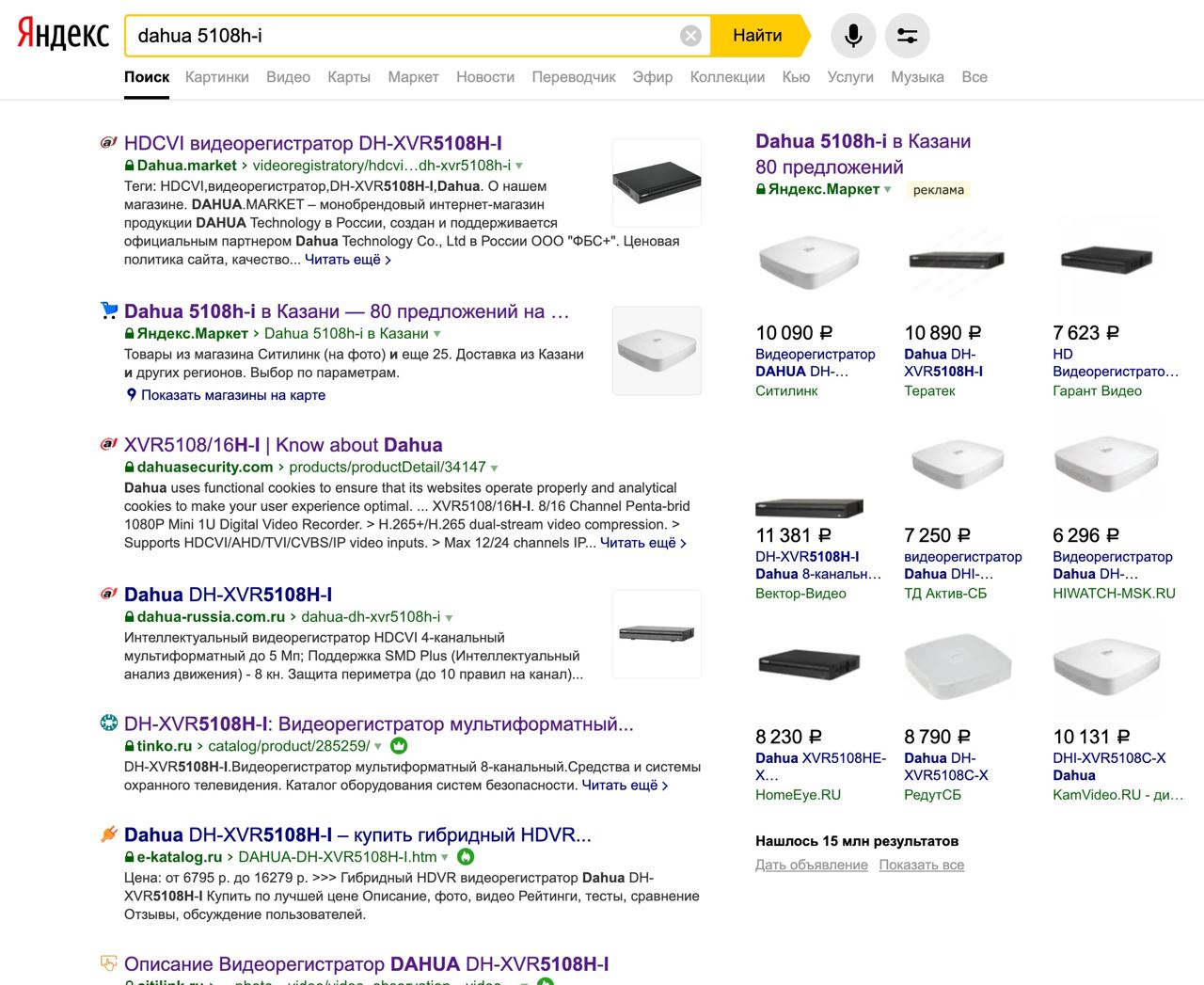Click Дать объявление link

812,865
